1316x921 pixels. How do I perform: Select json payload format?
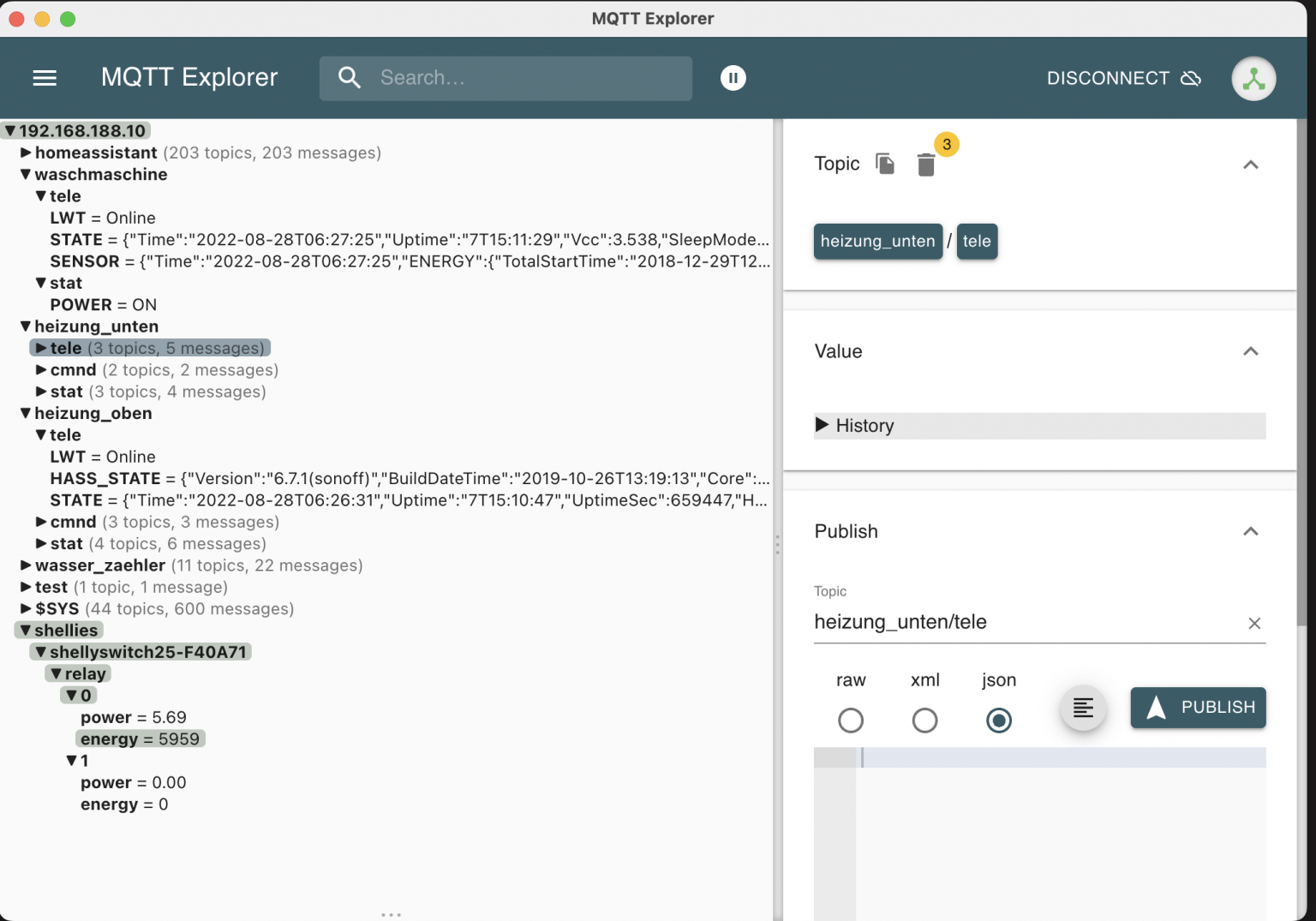click(x=999, y=721)
